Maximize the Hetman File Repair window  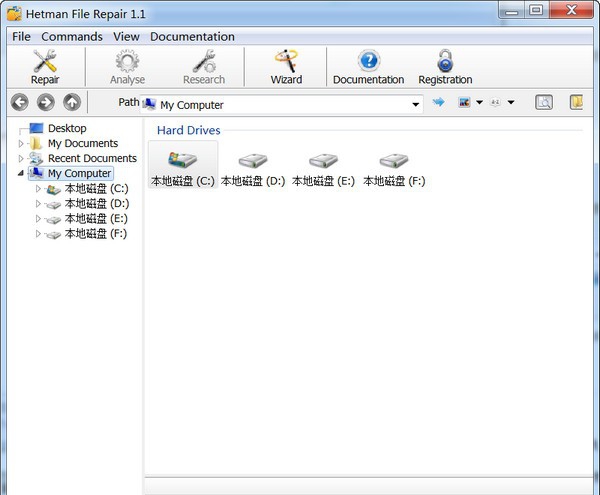(536, 10)
